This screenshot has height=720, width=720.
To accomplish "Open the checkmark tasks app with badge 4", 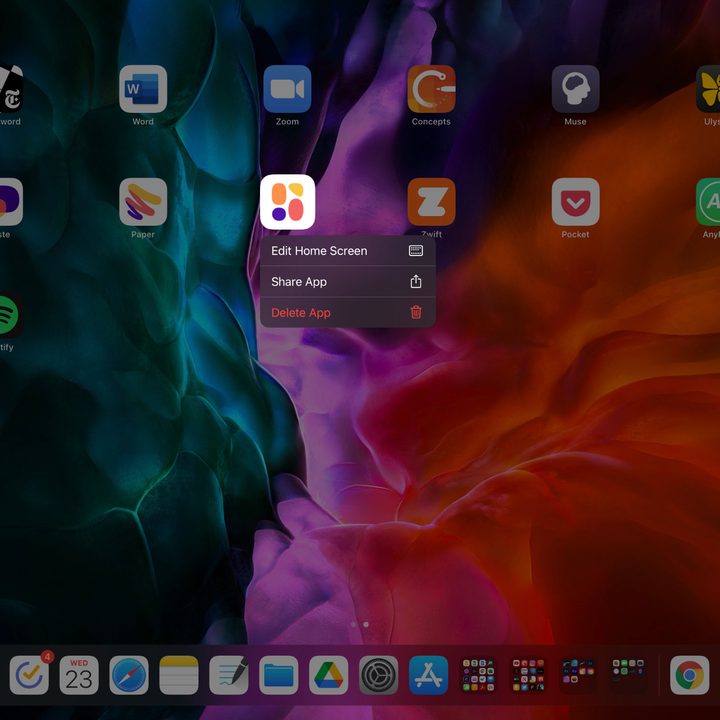I will point(29,675).
